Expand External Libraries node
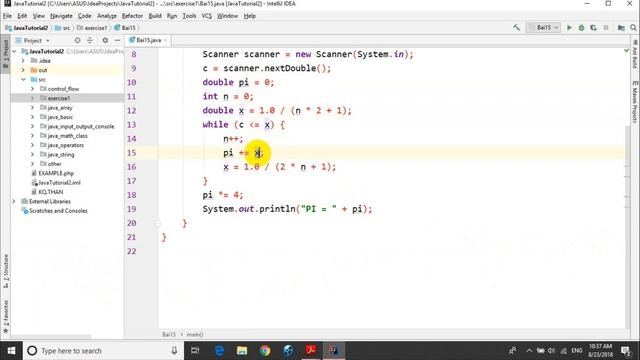 click(x=14, y=201)
